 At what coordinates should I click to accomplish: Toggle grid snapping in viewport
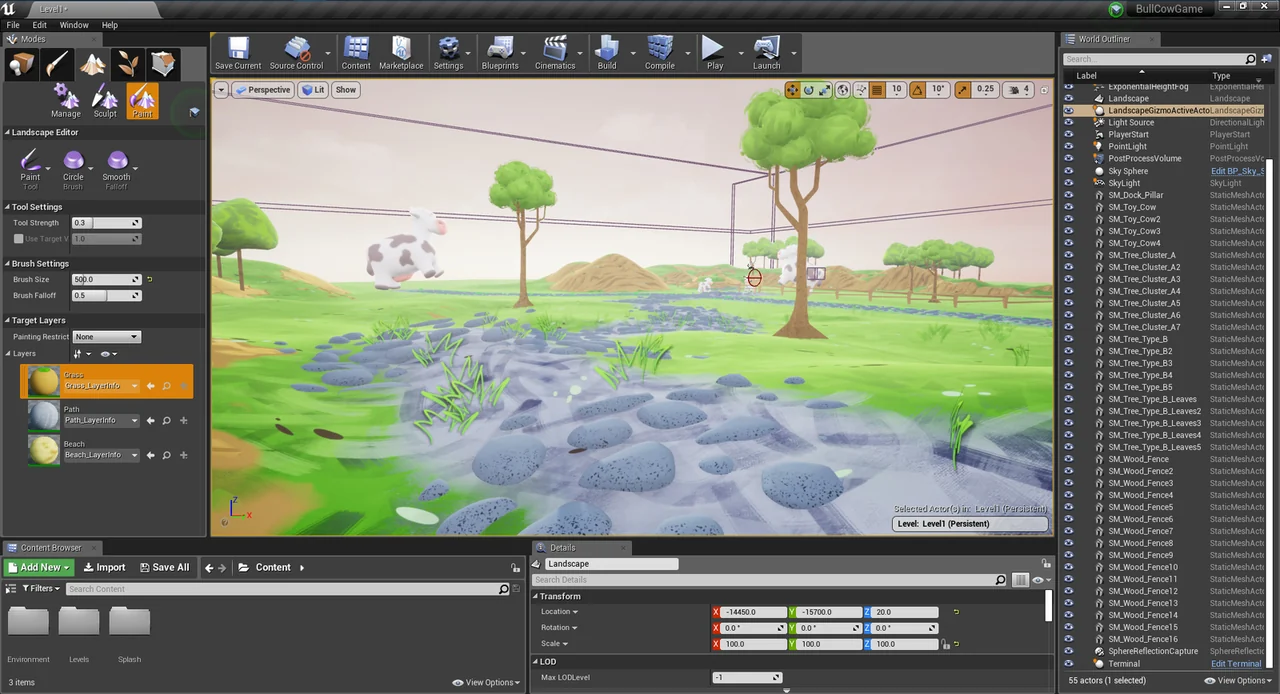click(x=877, y=90)
